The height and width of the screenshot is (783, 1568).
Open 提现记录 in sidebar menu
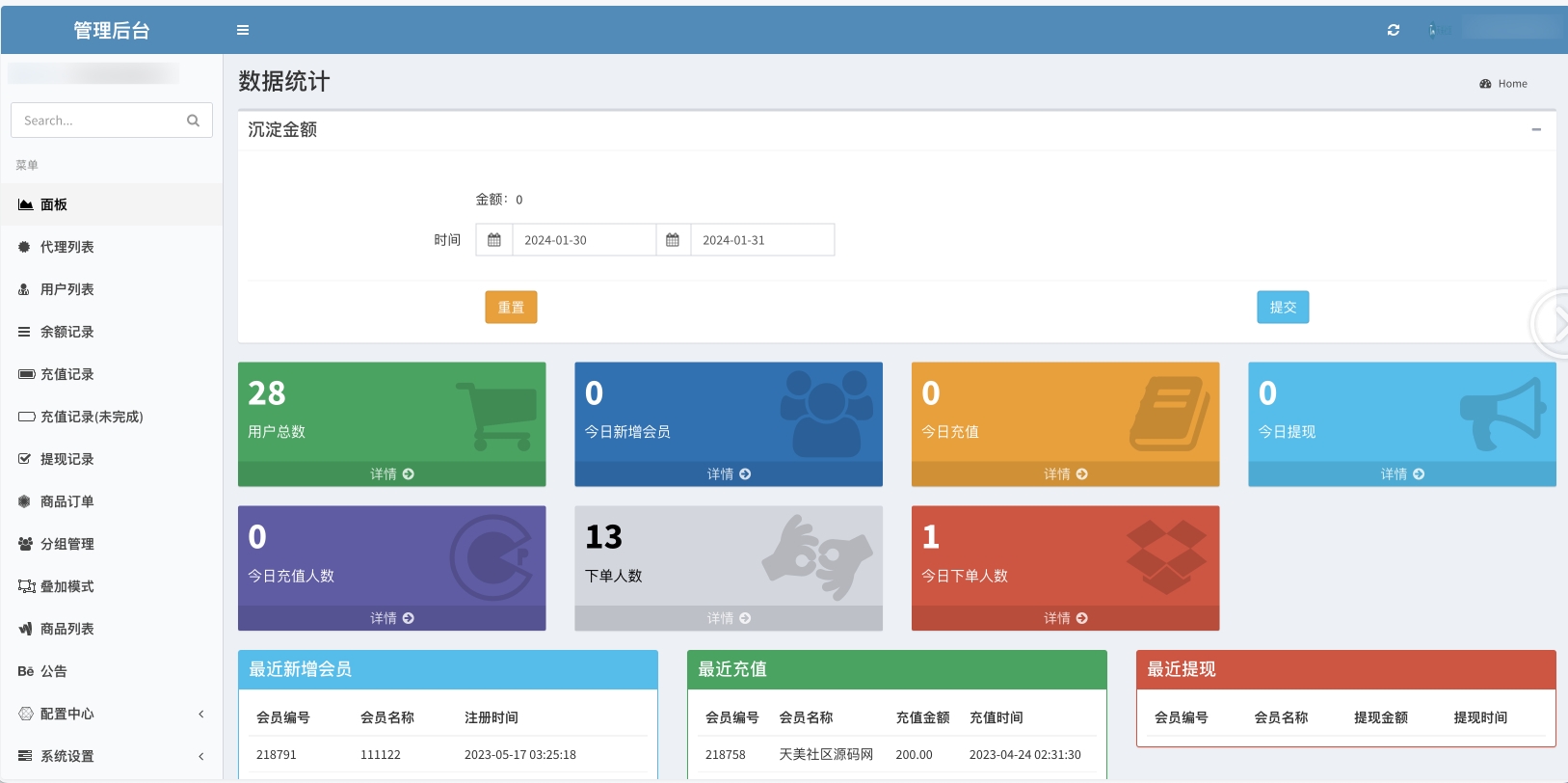tap(66, 459)
